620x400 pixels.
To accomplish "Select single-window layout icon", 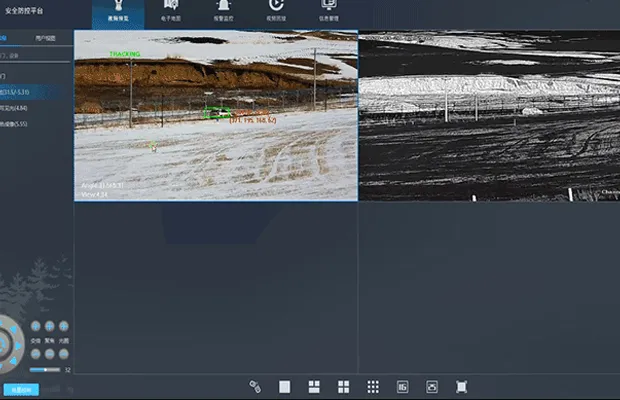I will [x=284, y=386].
